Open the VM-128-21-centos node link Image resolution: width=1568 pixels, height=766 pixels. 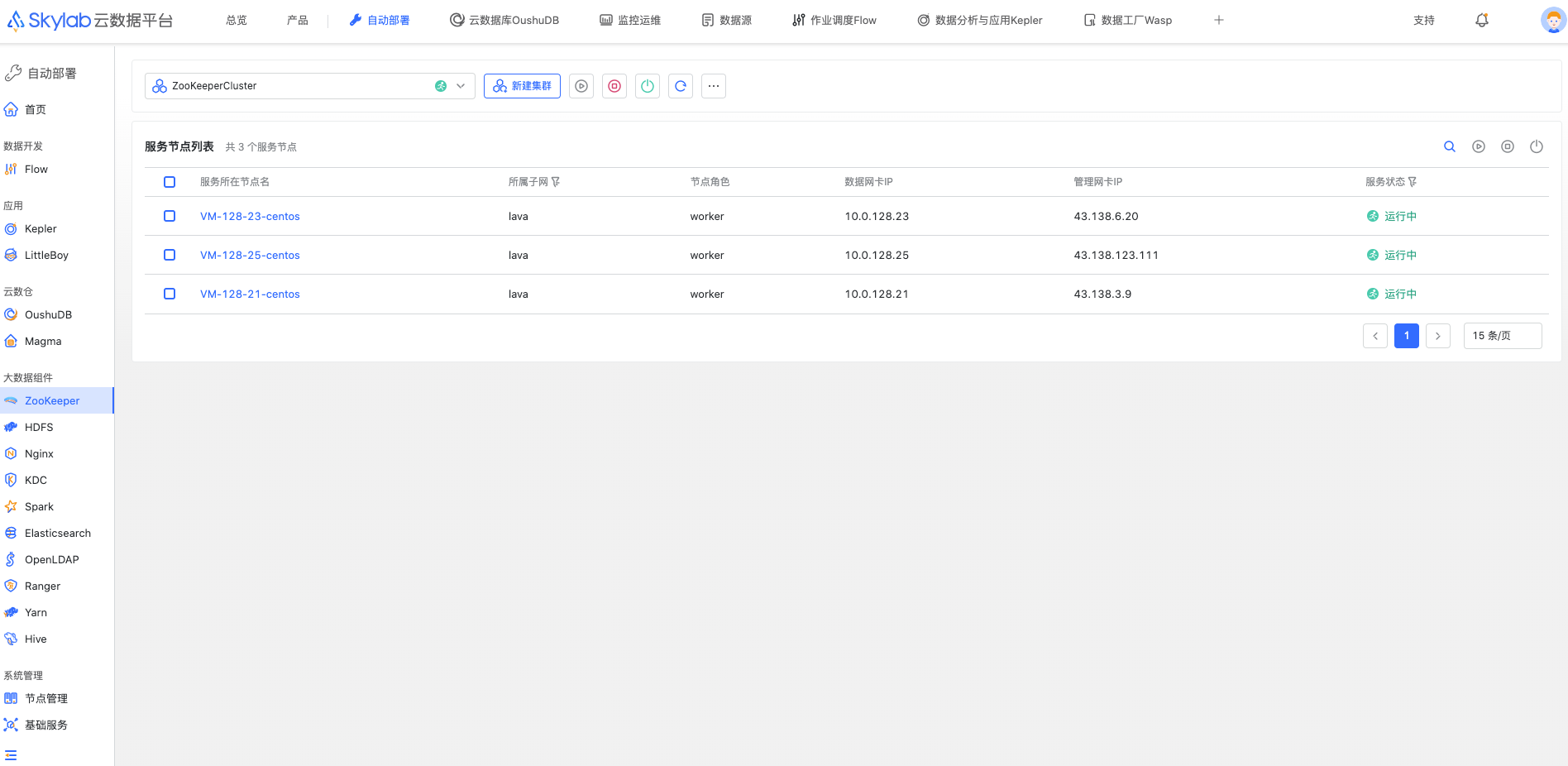tap(250, 294)
